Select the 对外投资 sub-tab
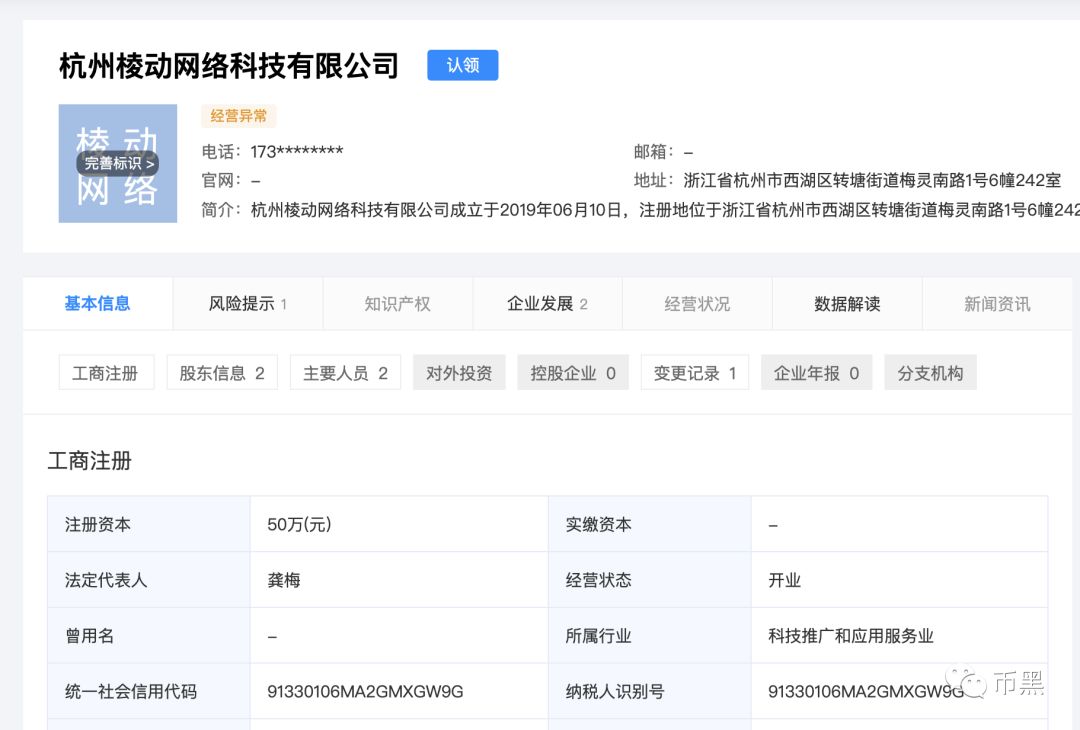The height and width of the screenshot is (730, 1080). [x=459, y=373]
